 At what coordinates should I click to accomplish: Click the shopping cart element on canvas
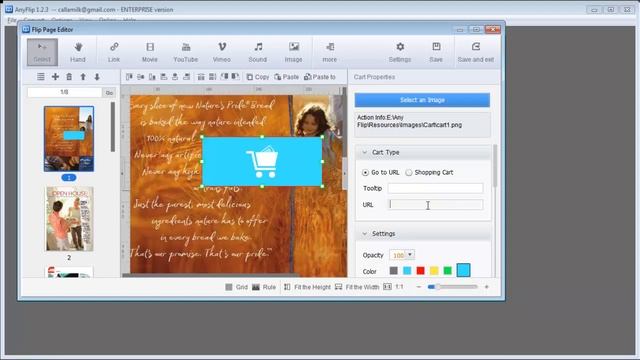pyautogui.click(x=262, y=162)
